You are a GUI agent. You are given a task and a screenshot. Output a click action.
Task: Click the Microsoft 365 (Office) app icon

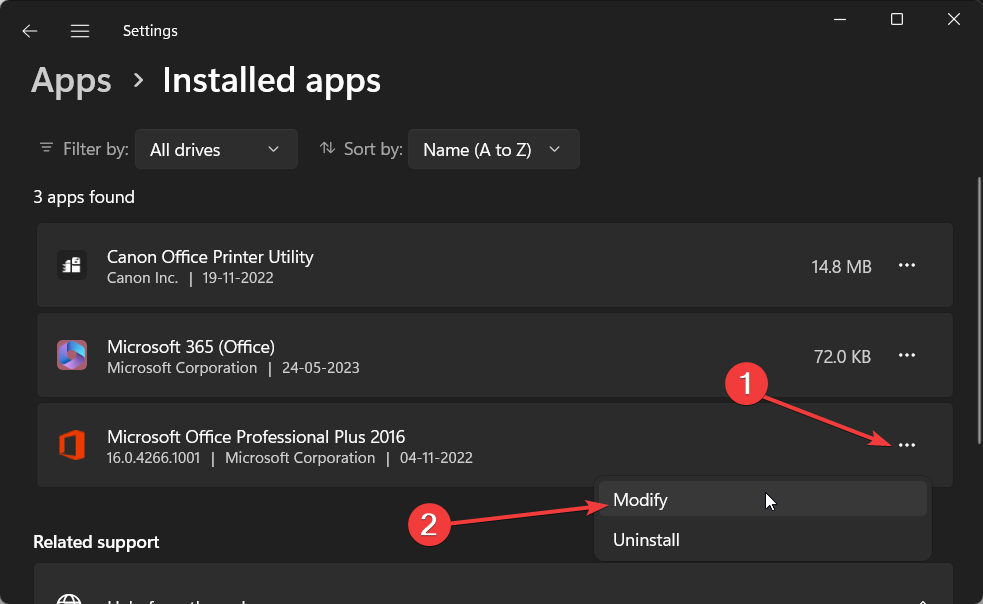[72, 355]
